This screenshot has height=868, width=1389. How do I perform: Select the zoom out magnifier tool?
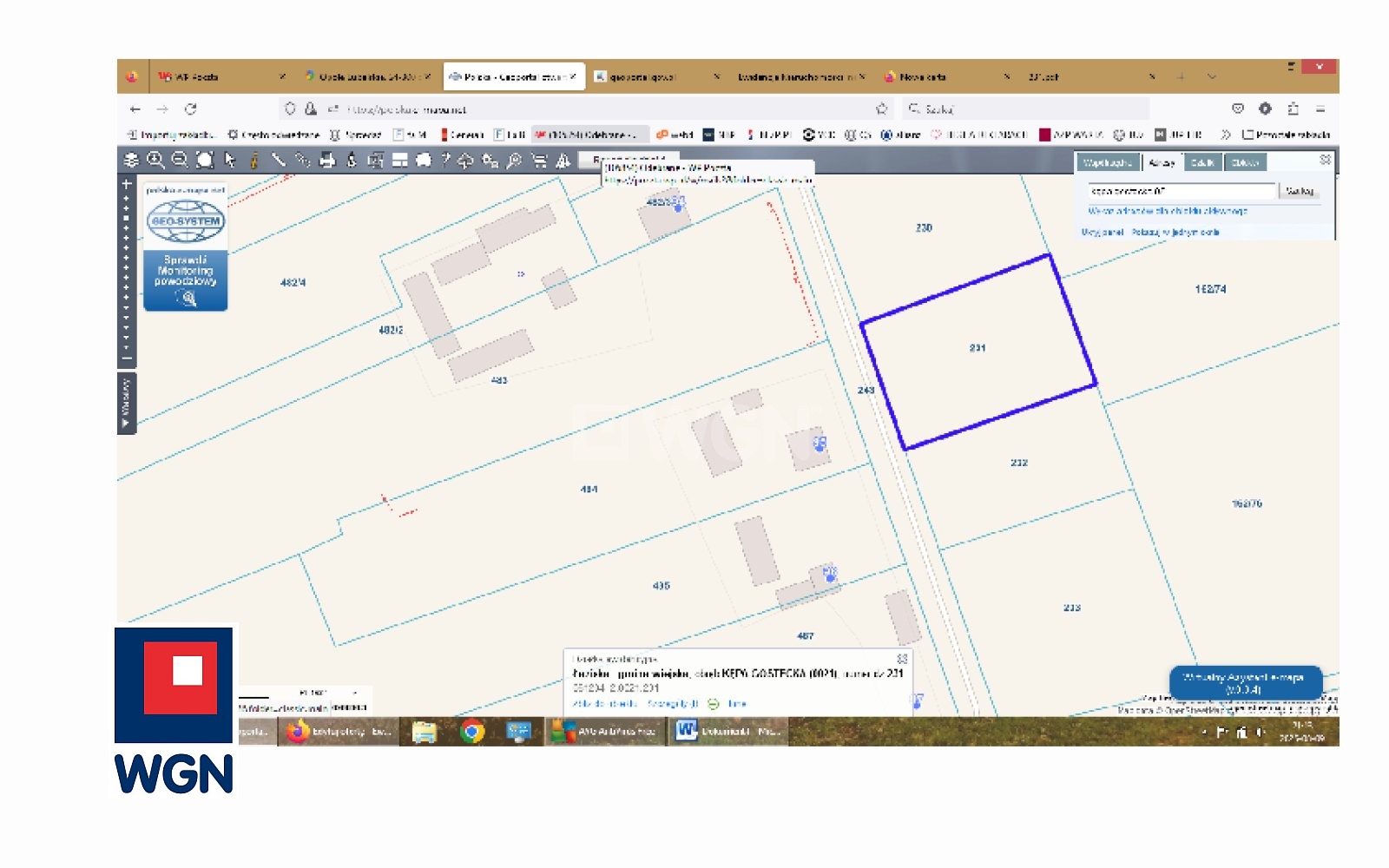coord(180,160)
